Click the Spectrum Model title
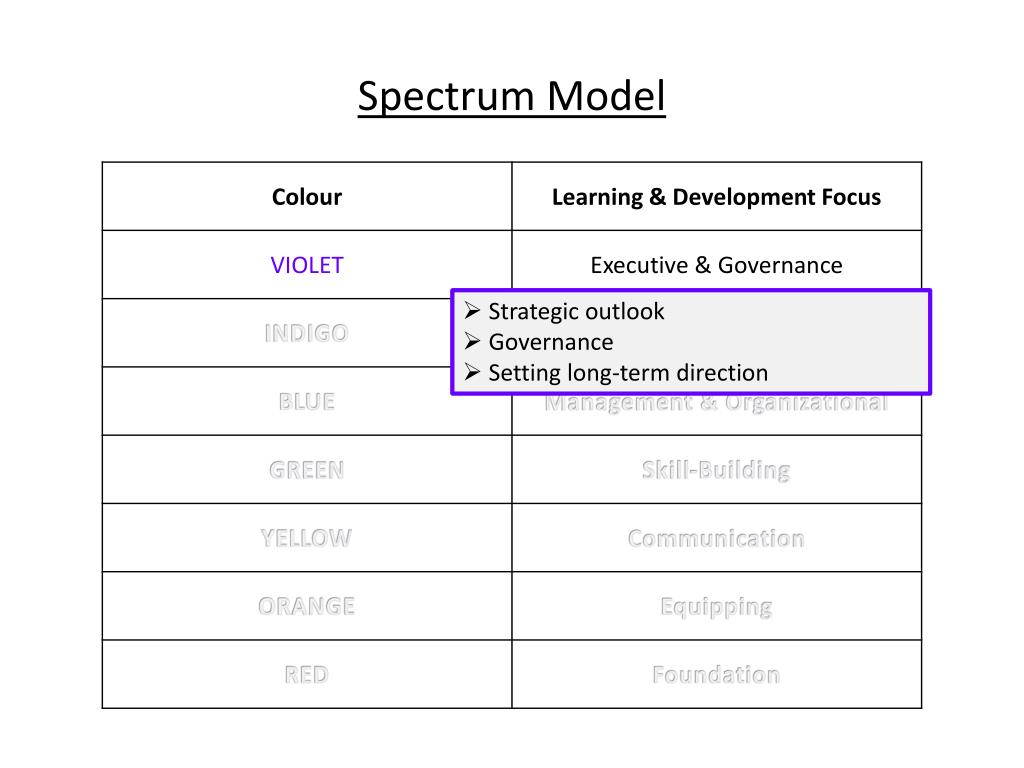1024x768 pixels. 511,97
